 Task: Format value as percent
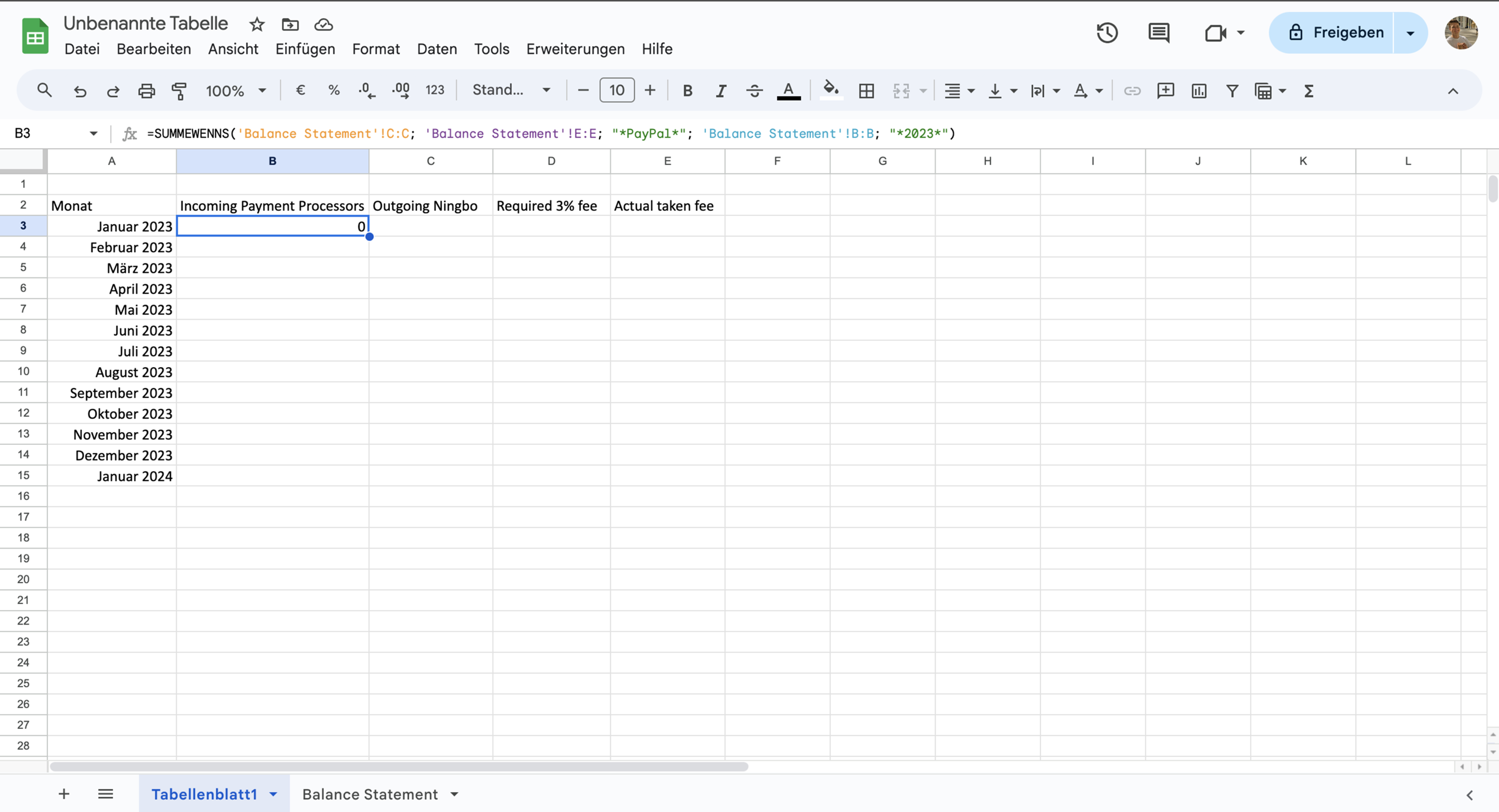(x=333, y=90)
